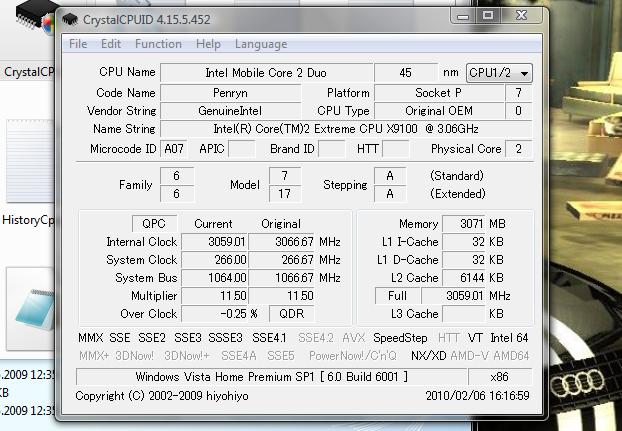
Task: Click the Microcode ID value 'A07'
Action: tap(174, 149)
